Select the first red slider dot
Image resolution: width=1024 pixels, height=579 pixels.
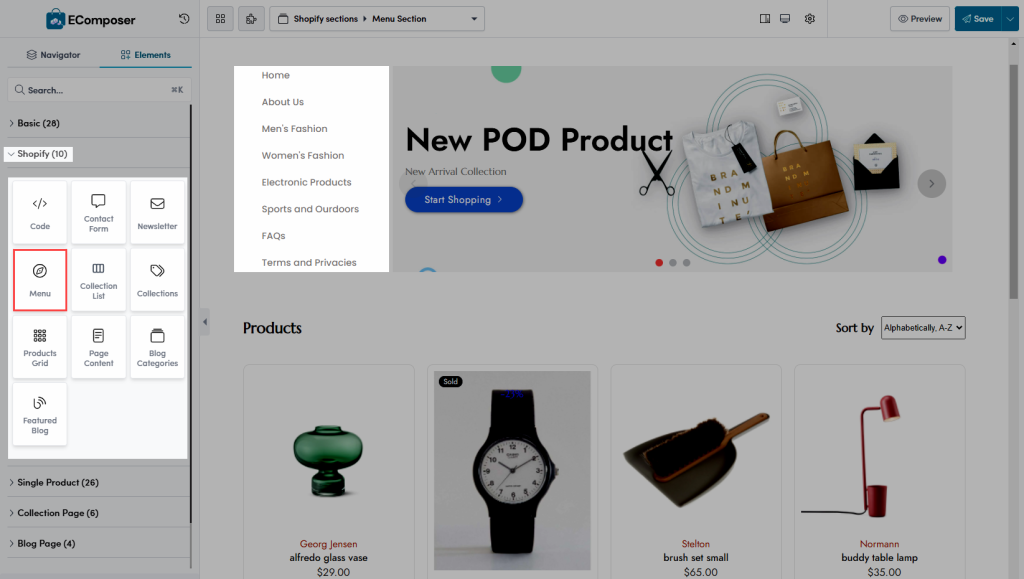(659, 262)
